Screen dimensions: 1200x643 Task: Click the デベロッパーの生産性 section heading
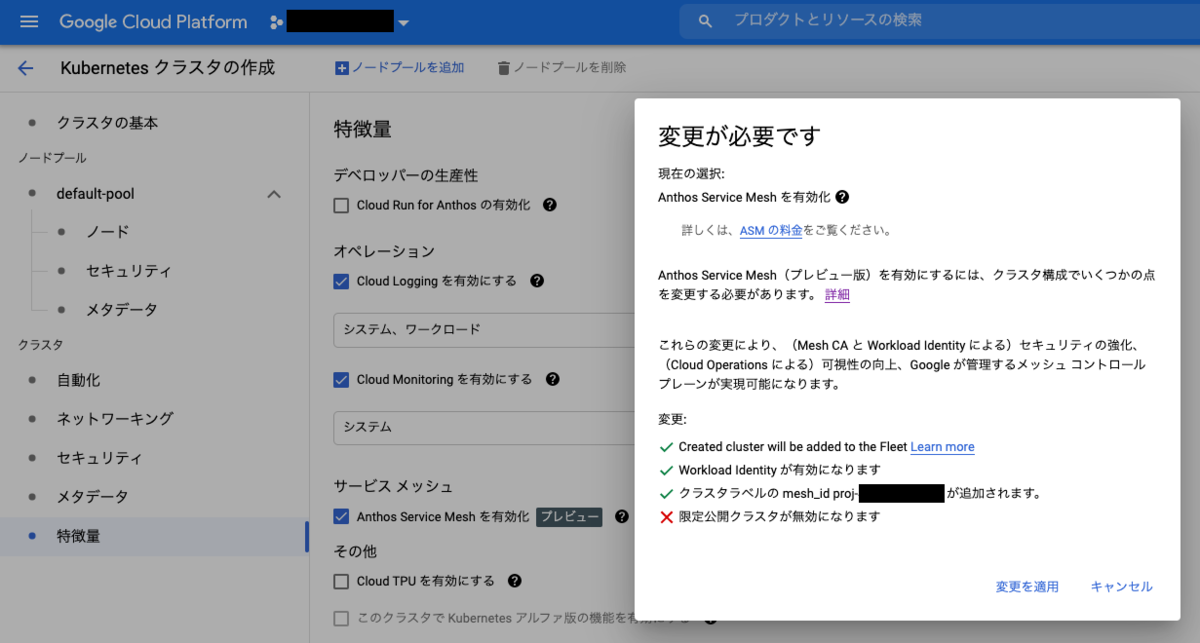coord(406,175)
